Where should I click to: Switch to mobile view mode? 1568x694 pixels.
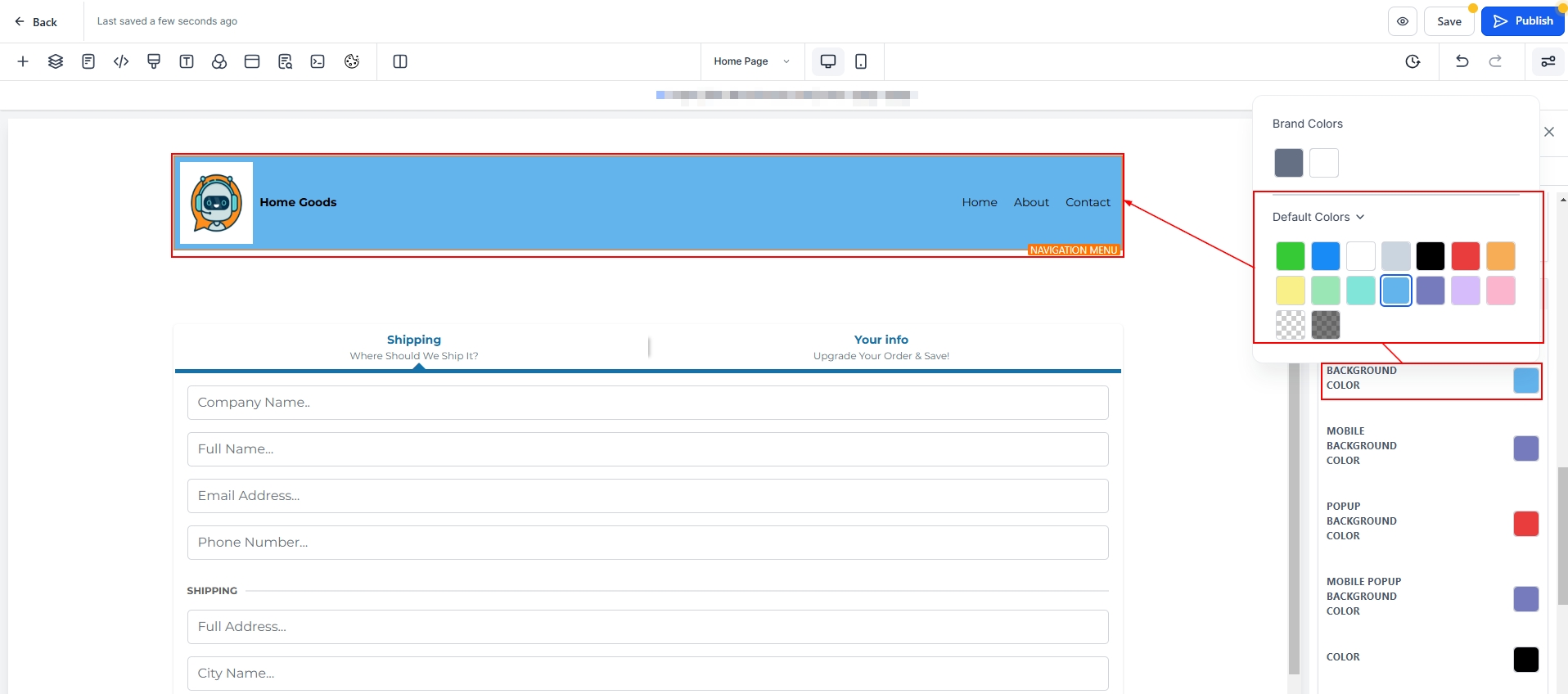[x=861, y=61]
